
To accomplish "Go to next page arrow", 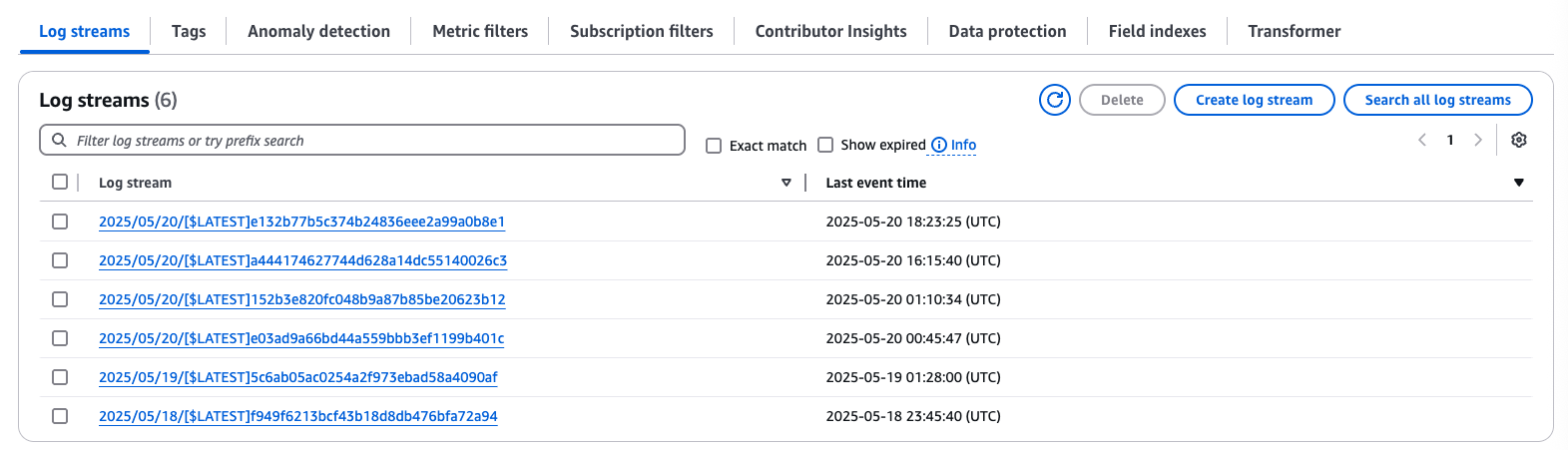I will 1478,140.
